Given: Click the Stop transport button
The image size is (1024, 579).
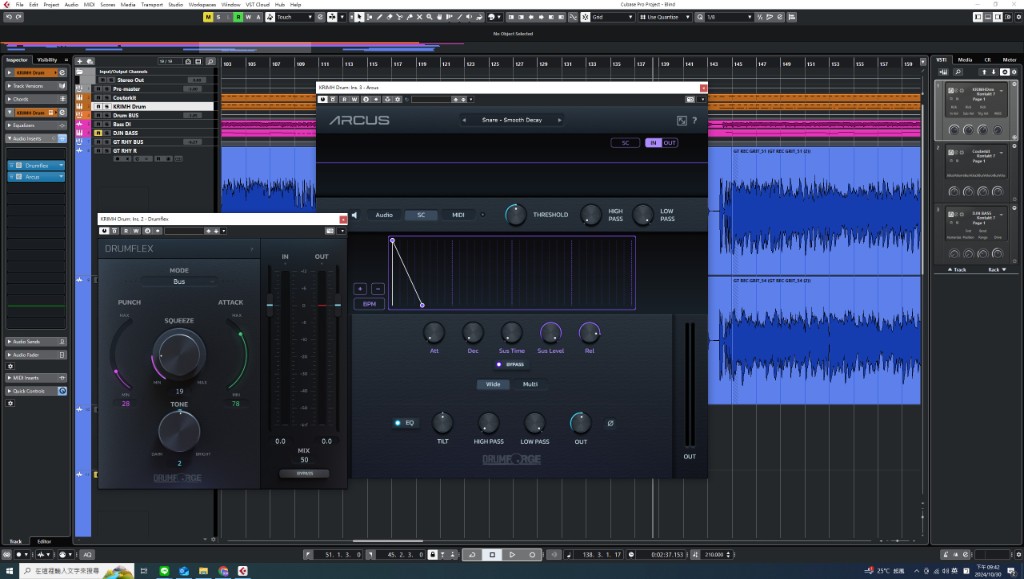Looking at the screenshot, I should click(x=492, y=555).
